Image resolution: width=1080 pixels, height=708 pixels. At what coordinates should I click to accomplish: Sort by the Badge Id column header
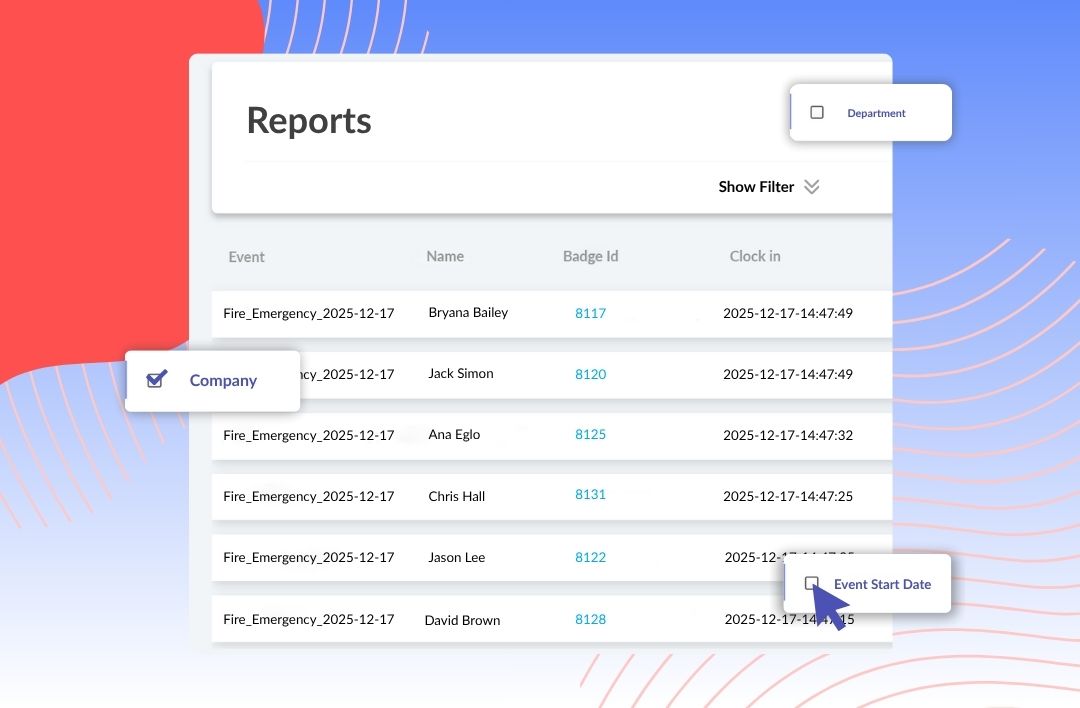pos(590,256)
